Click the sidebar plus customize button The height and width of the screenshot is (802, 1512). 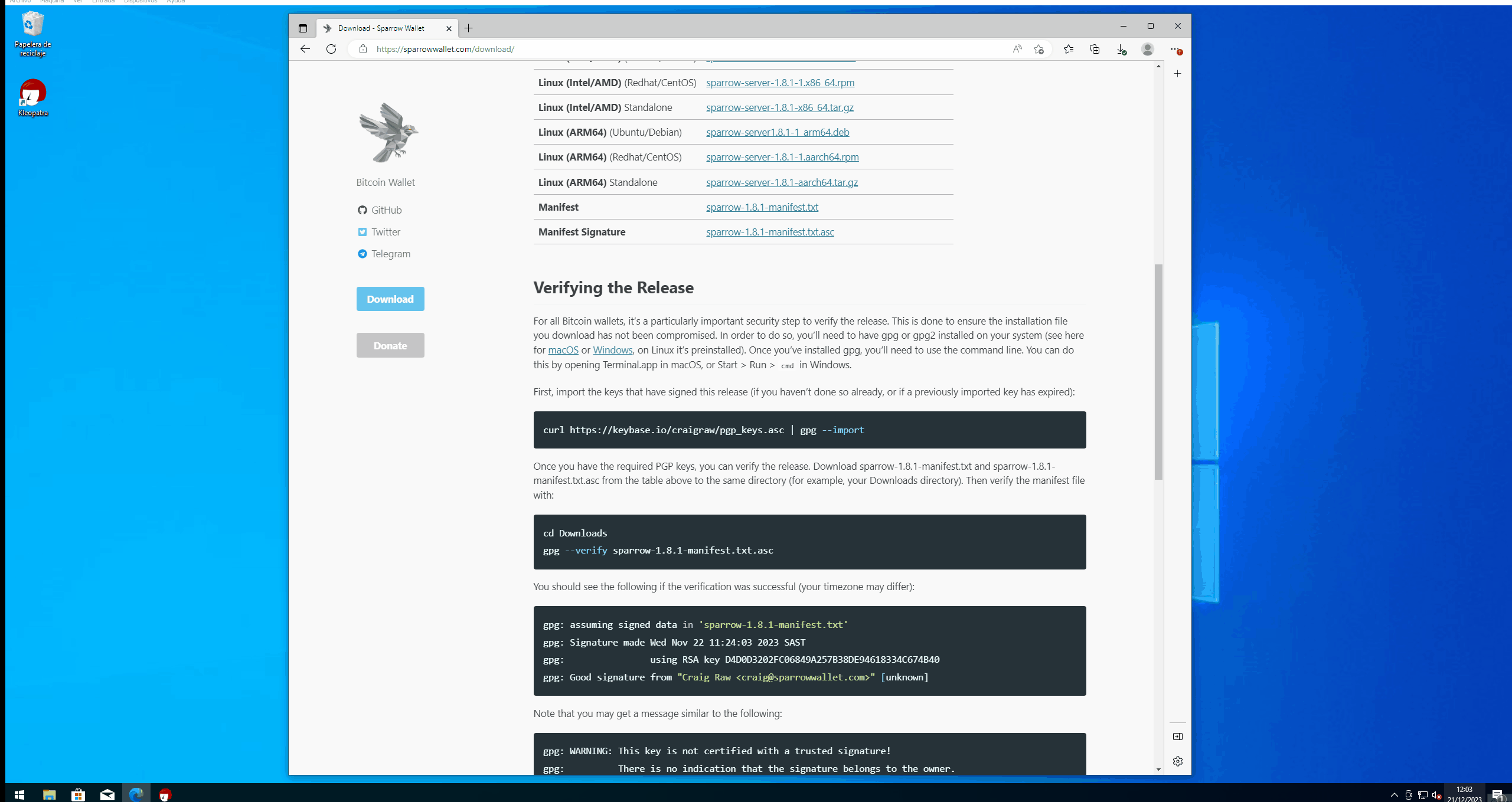coord(1177,74)
